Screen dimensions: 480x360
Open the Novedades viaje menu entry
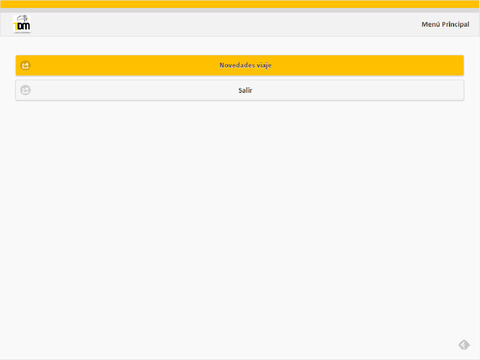(240, 65)
